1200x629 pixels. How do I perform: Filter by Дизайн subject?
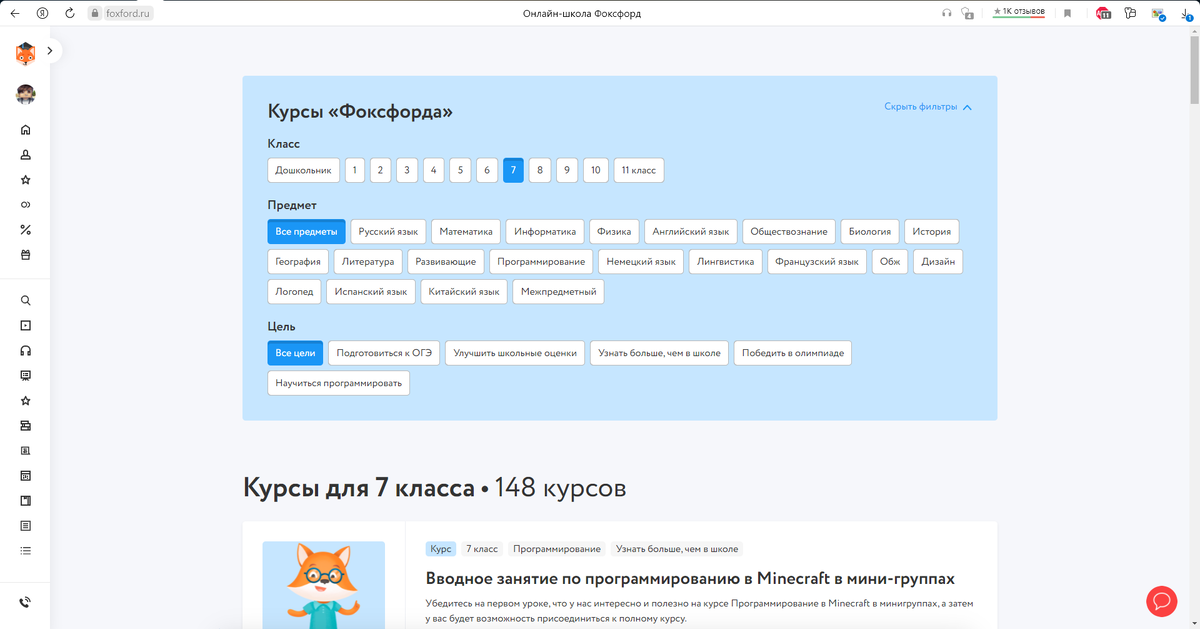[938, 262]
